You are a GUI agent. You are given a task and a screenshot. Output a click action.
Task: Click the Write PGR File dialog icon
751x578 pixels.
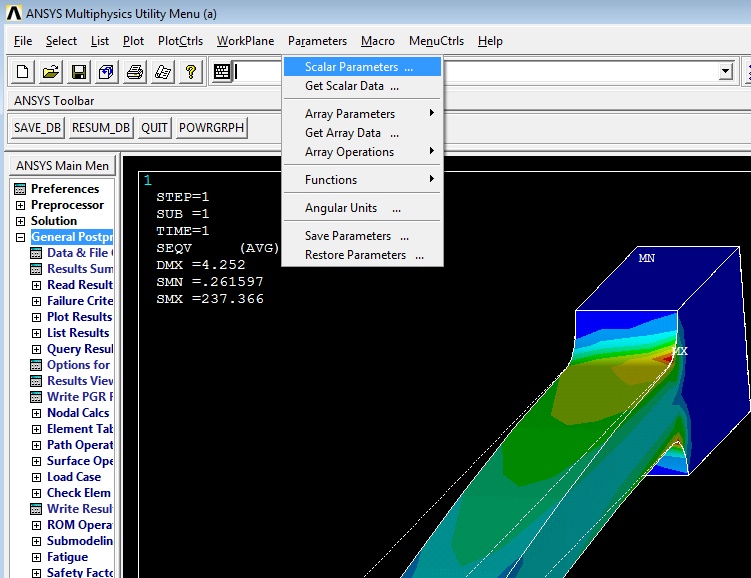coord(36,397)
